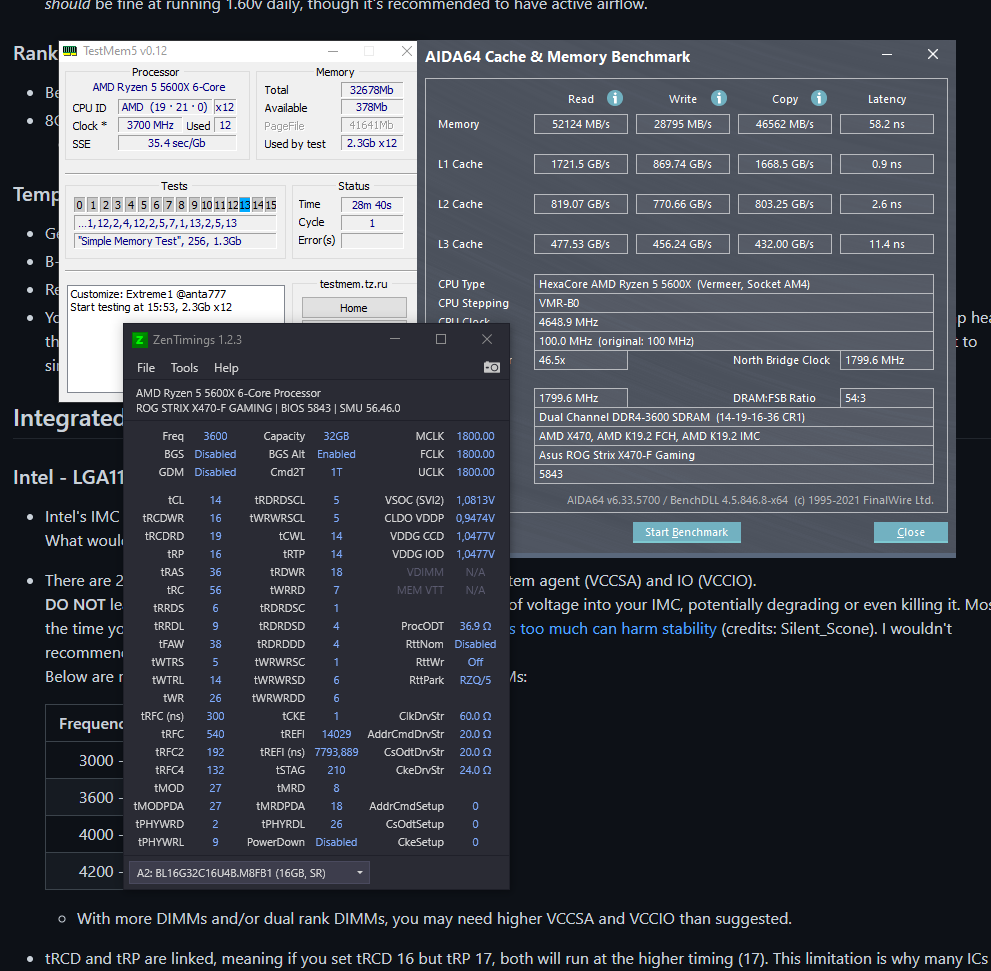Click the tFAW 38 value in ZenTimings
This screenshot has height=971, width=991.
point(216,644)
